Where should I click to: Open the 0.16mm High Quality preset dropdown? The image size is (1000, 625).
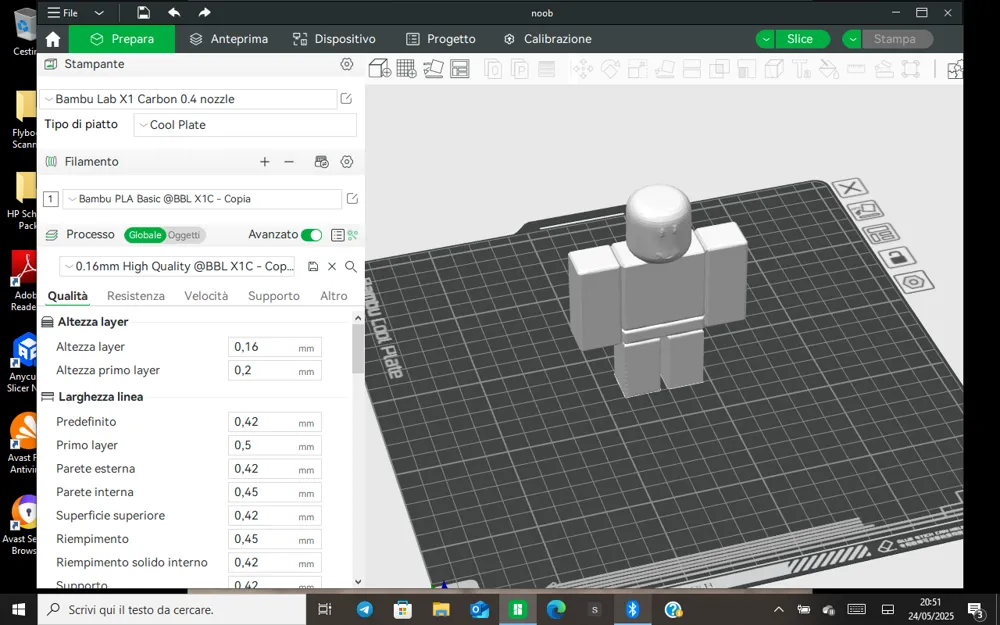coord(178,266)
